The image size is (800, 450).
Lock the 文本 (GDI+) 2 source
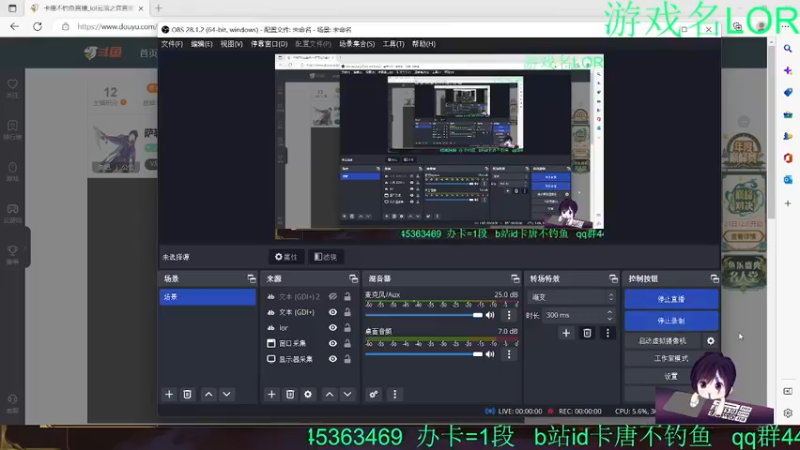pyautogui.click(x=347, y=296)
